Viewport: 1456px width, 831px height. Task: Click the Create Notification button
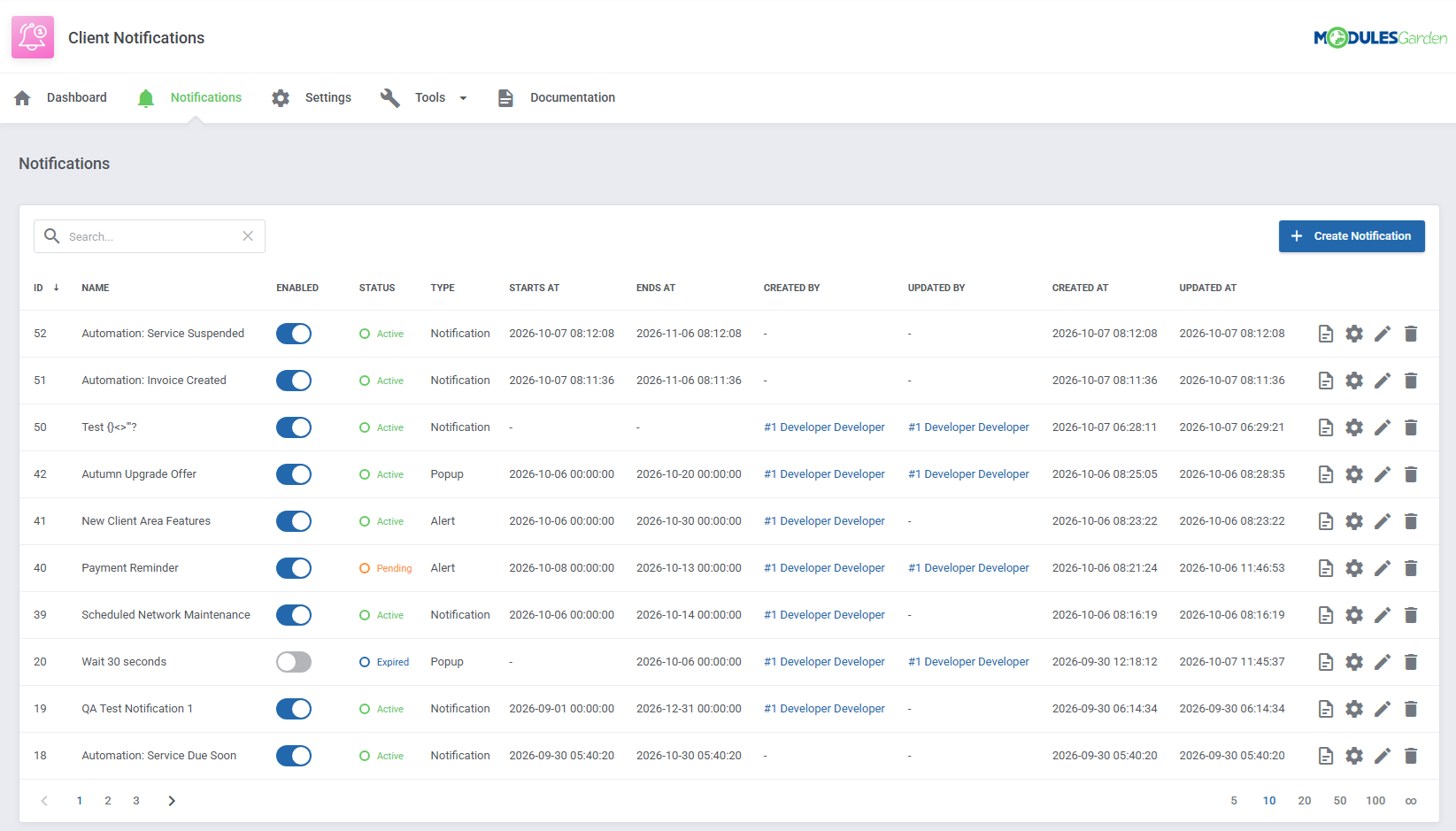pyautogui.click(x=1352, y=236)
